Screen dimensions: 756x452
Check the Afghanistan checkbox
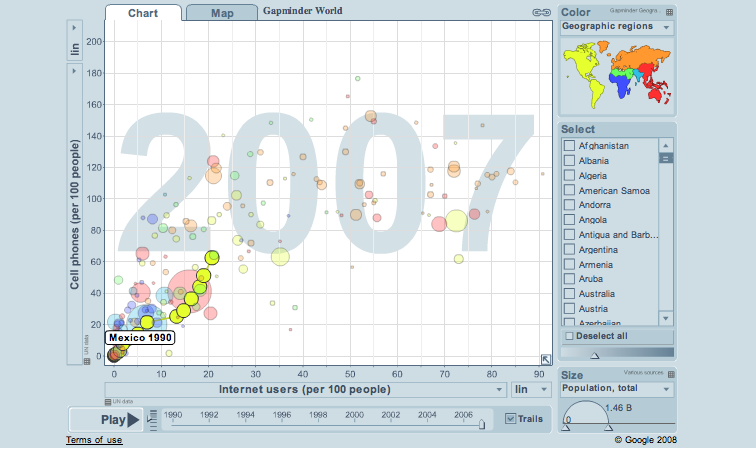(569, 146)
